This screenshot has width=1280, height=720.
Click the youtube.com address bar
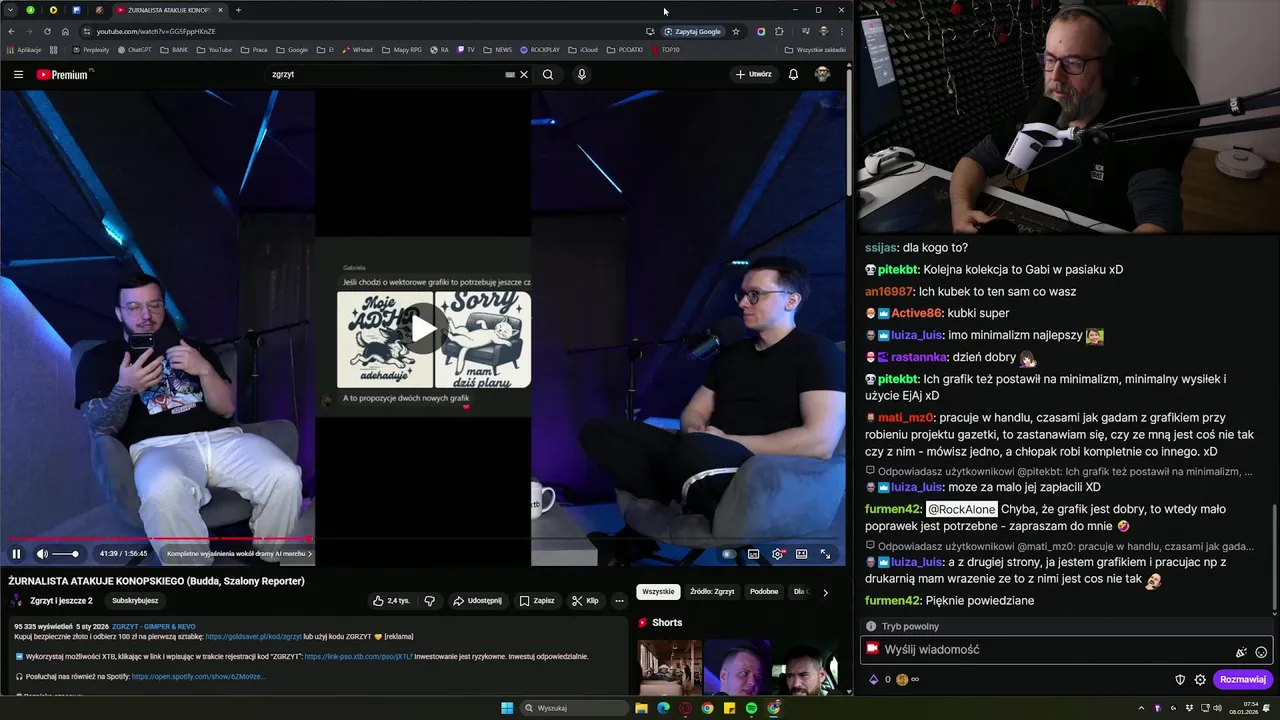[x=360, y=31]
